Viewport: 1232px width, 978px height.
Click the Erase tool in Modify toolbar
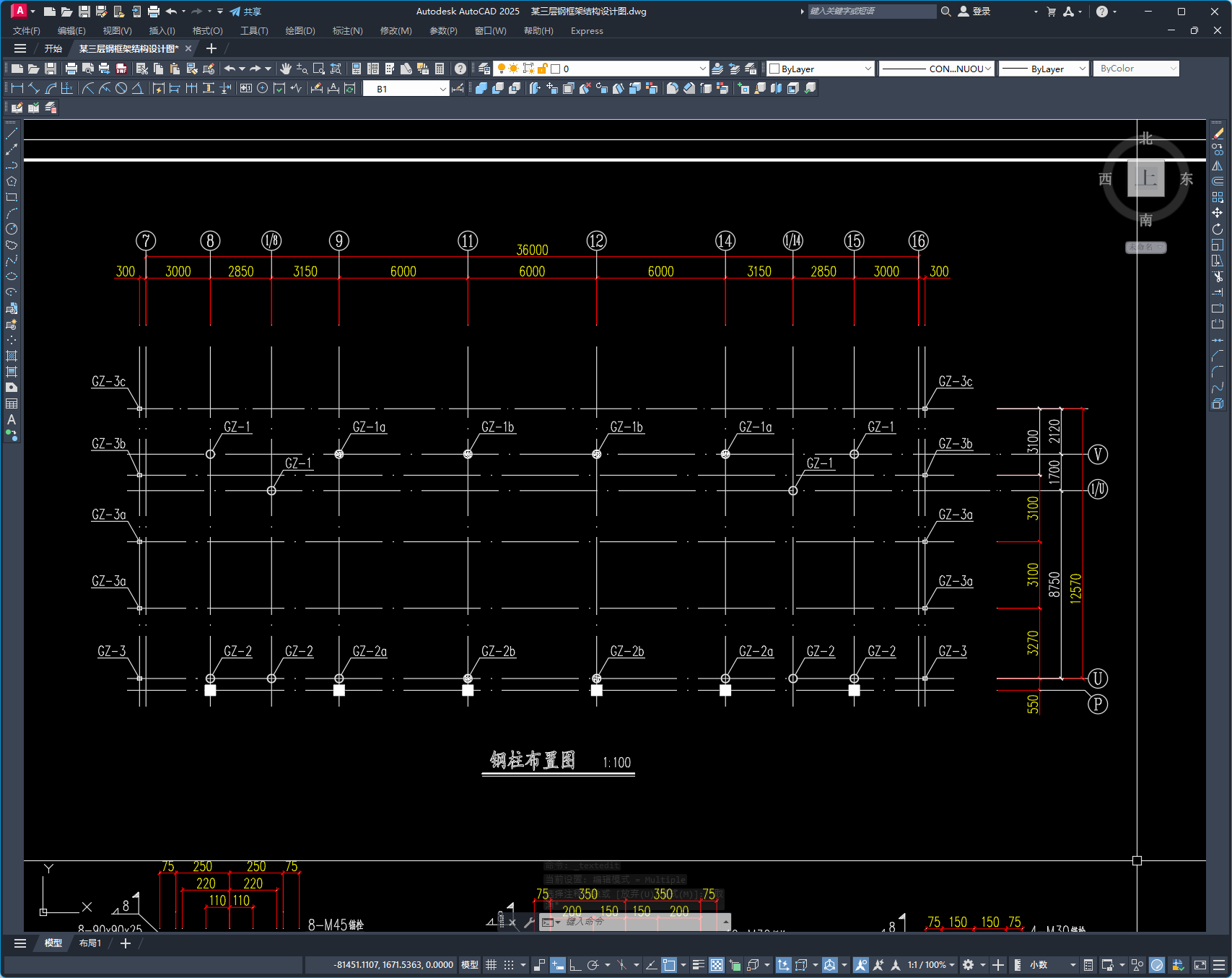pyautogui.click(x=1218, y=134)
